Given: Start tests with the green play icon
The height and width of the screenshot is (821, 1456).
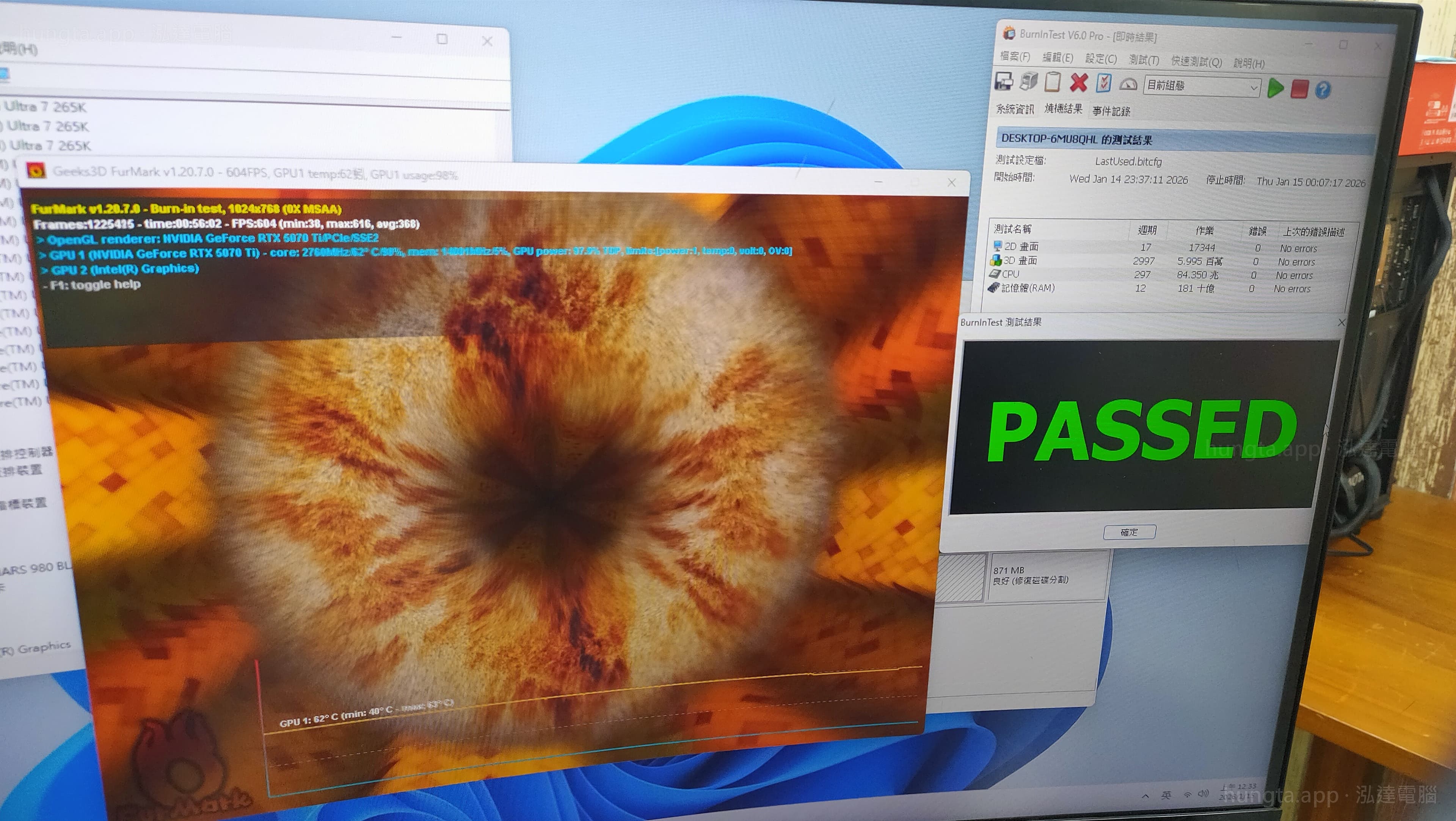Looking at the screenshot, I should [x=1276, y=88].
